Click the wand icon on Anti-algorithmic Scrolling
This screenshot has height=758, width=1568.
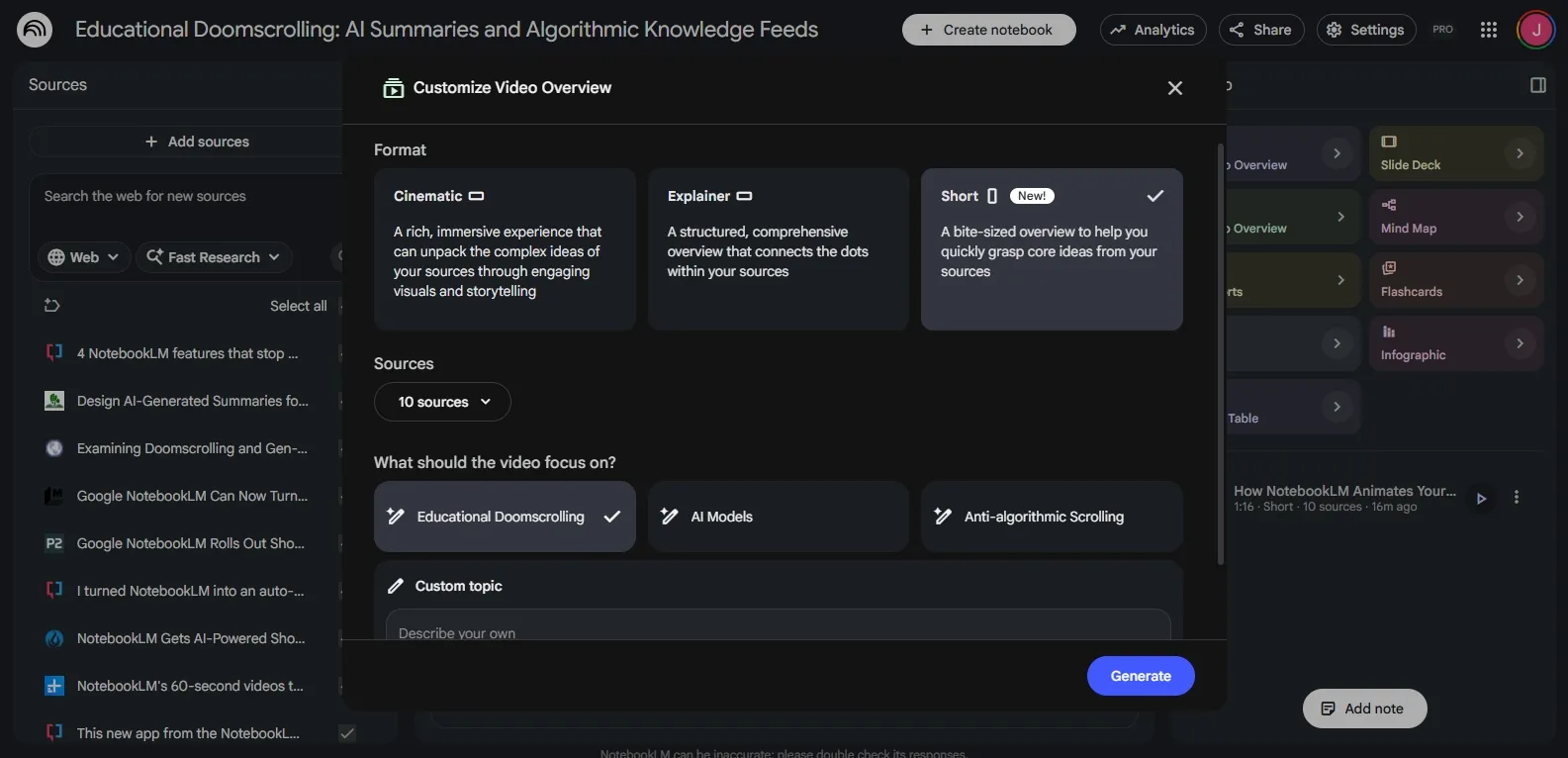coord(943,517)
